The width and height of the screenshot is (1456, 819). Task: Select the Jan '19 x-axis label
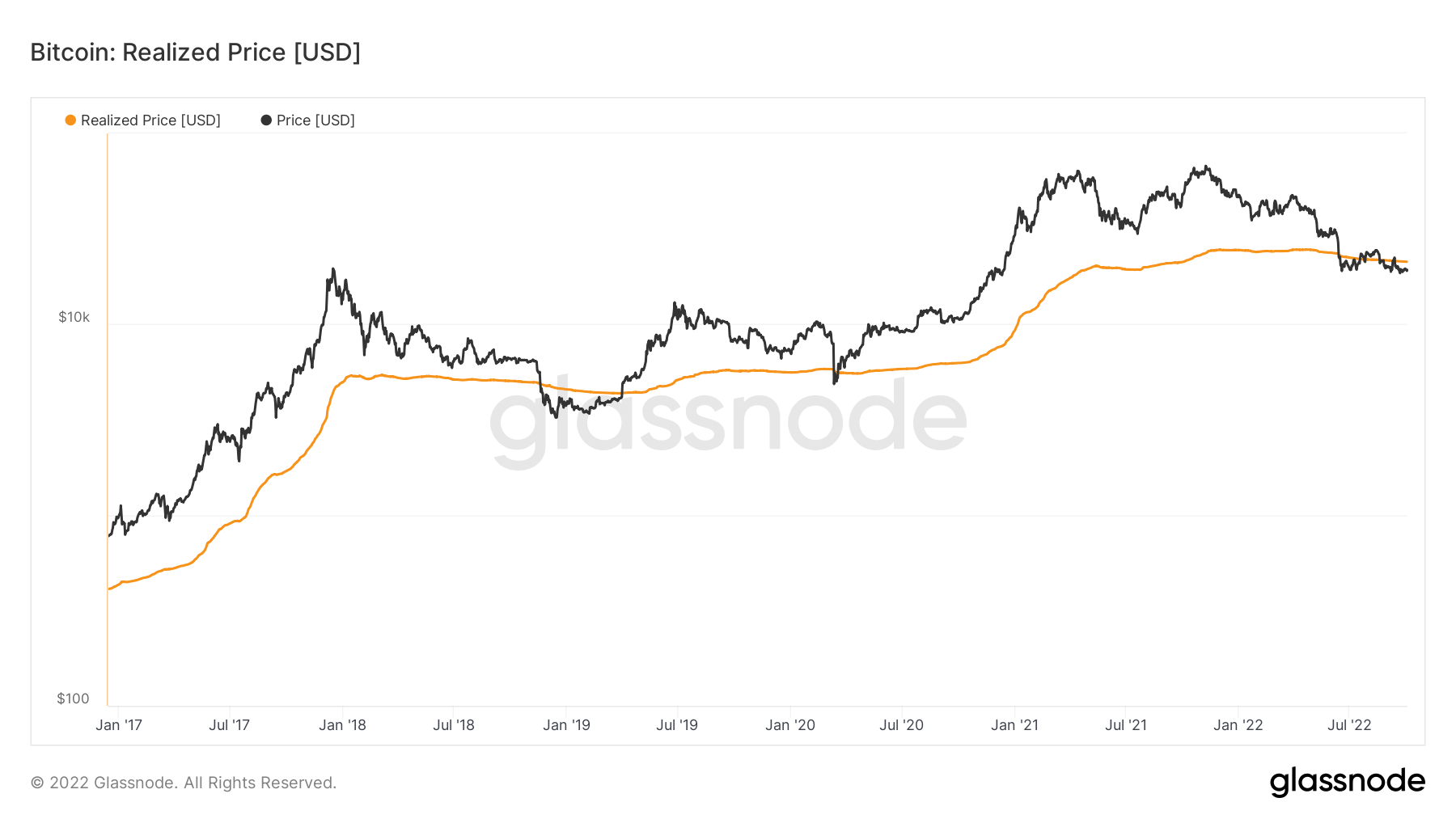pos(566,725)
